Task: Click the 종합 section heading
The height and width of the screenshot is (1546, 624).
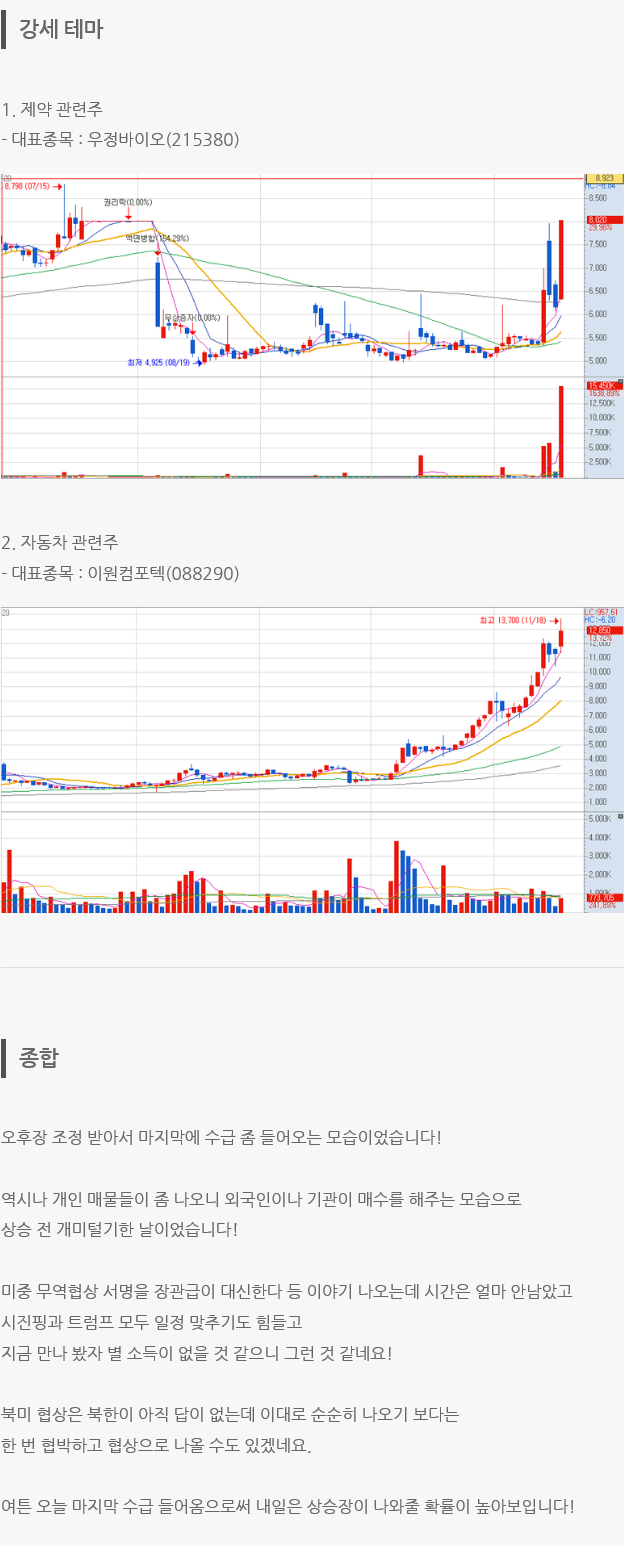Action: (x=38, y=1058)
